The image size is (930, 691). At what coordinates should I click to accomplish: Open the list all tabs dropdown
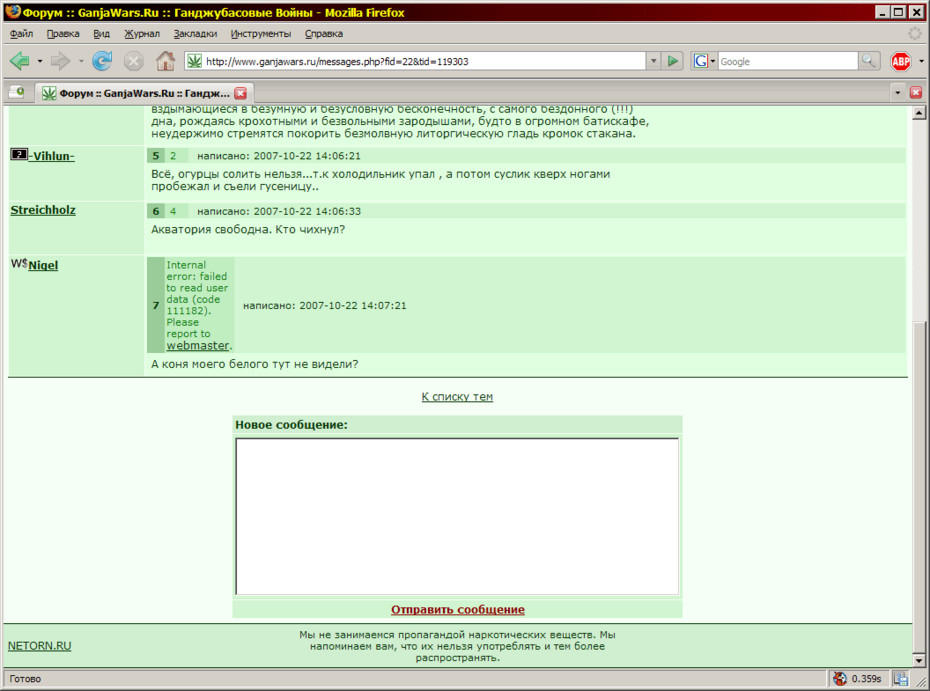pyautogui.click(x=897, y=93)
